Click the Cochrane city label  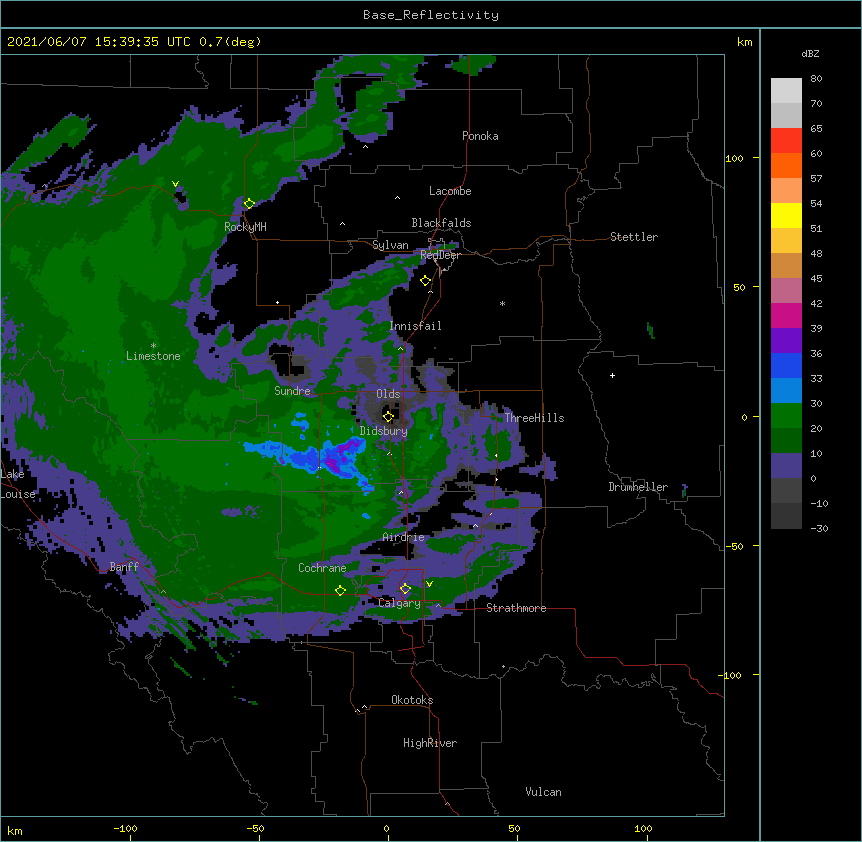click(x=322, y=568)
